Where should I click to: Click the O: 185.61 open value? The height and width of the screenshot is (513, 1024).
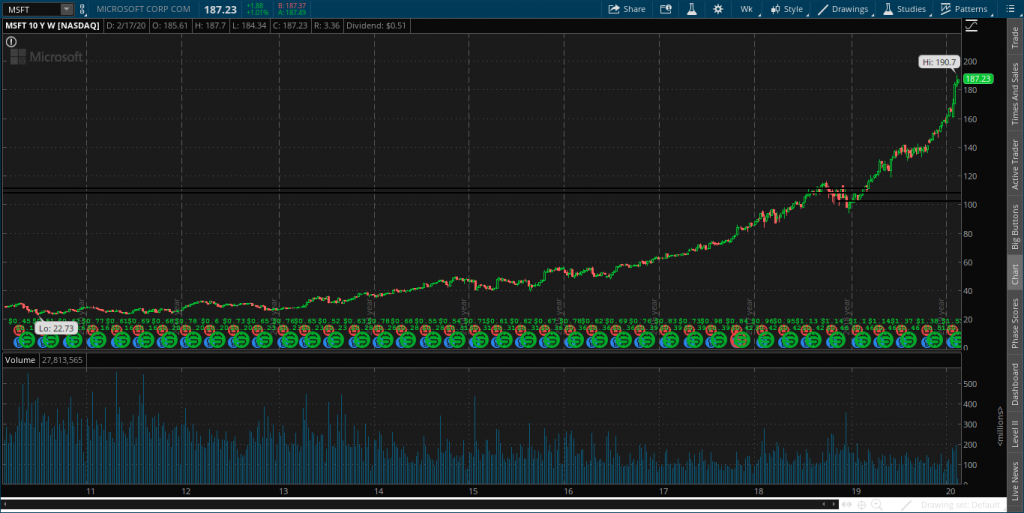170,25
